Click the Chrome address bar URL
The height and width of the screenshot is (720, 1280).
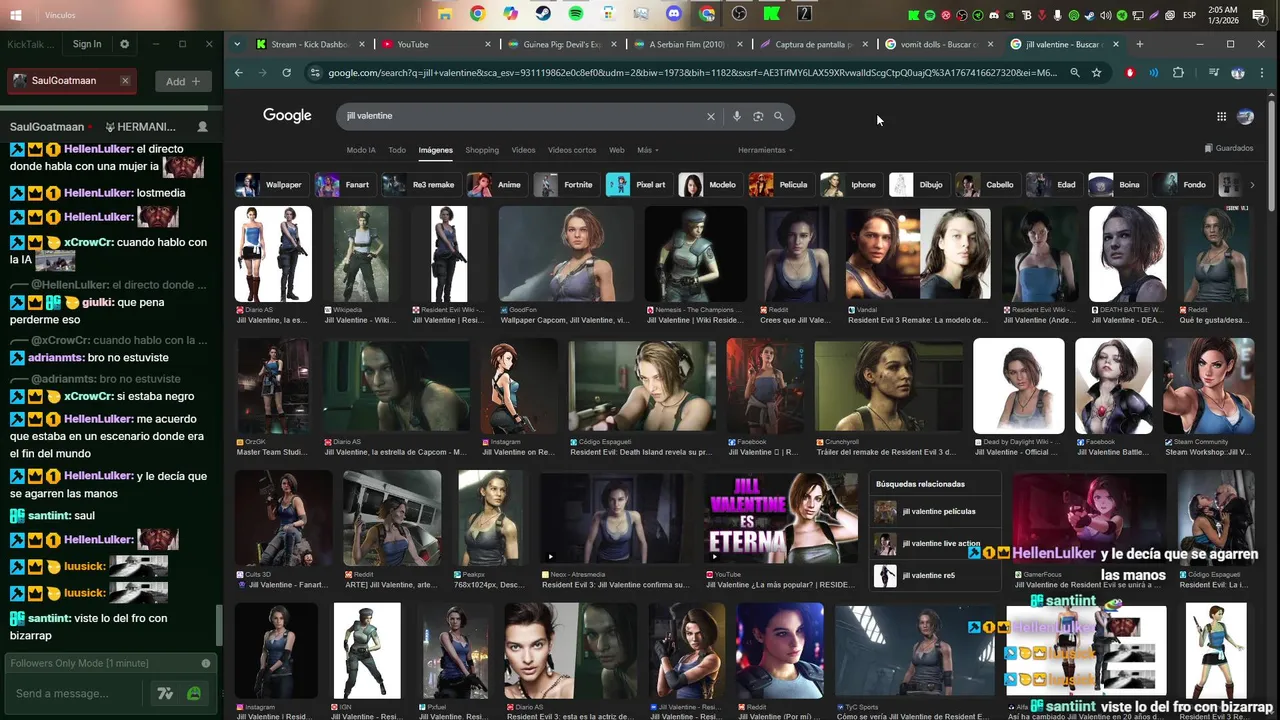[x=692, y=73]
